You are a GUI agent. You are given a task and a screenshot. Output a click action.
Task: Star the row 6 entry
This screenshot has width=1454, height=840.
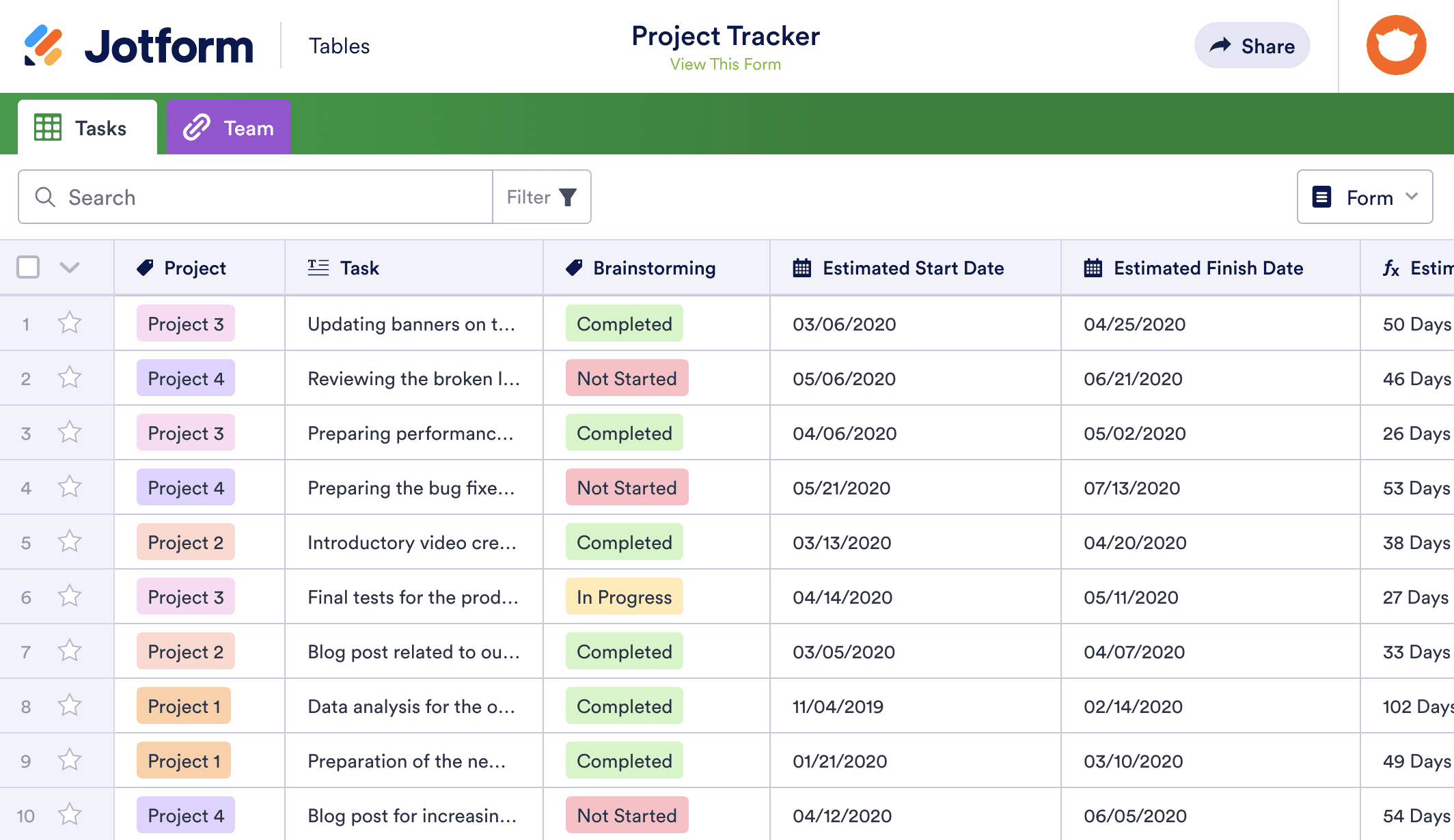(70, 596)
